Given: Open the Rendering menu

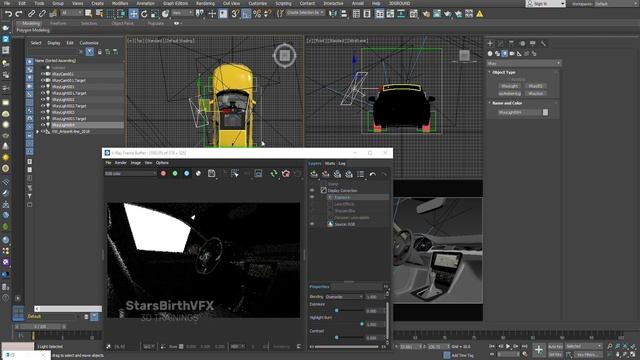Looking at the screenshot, I should (x=205, y=3).
